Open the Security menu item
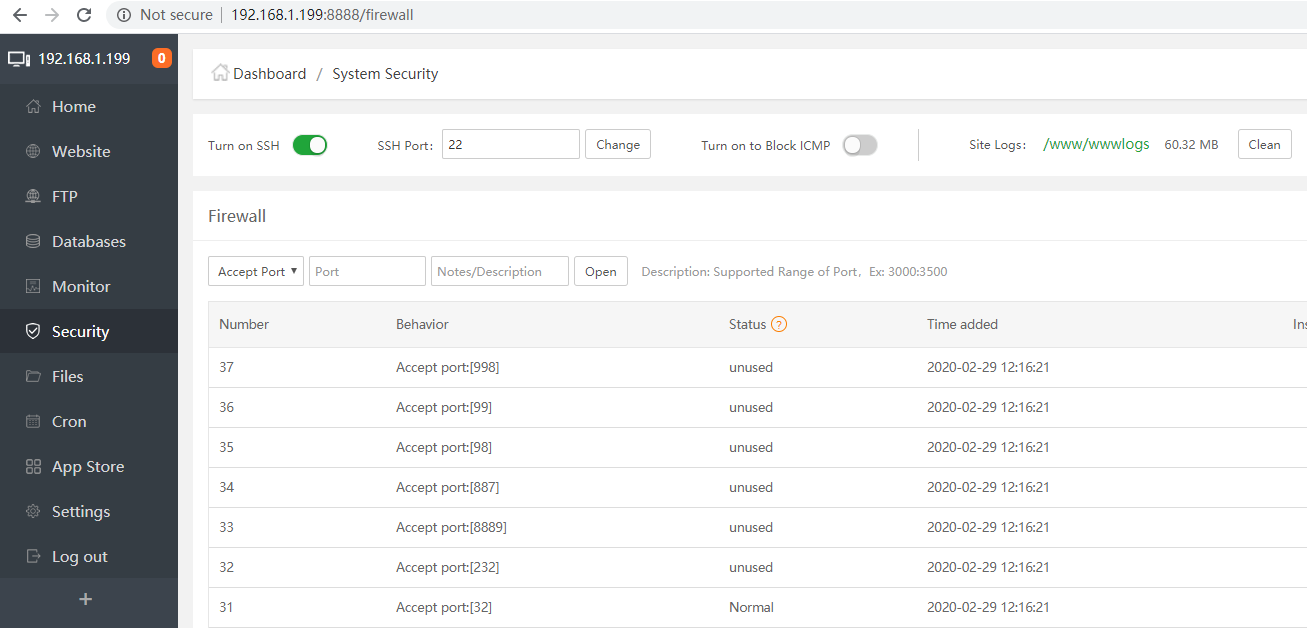1307x628 pixels. tap(89, 332)
